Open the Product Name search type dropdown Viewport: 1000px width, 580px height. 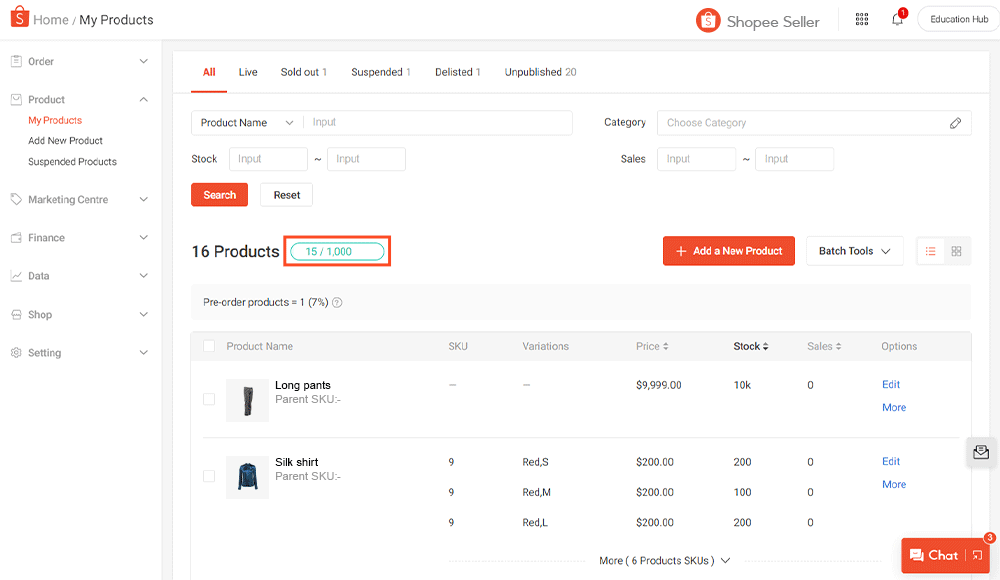pos(247,123)
